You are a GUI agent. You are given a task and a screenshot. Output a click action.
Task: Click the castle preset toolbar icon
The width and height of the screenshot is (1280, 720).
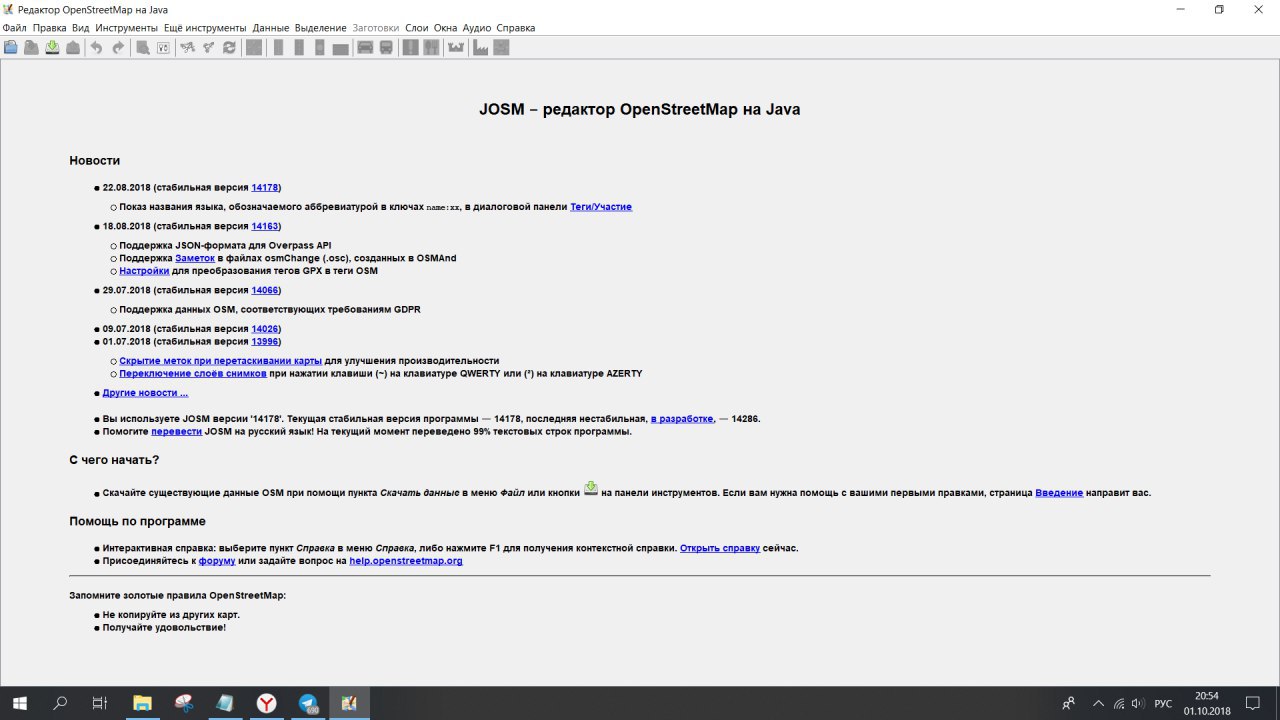point(457,47)
